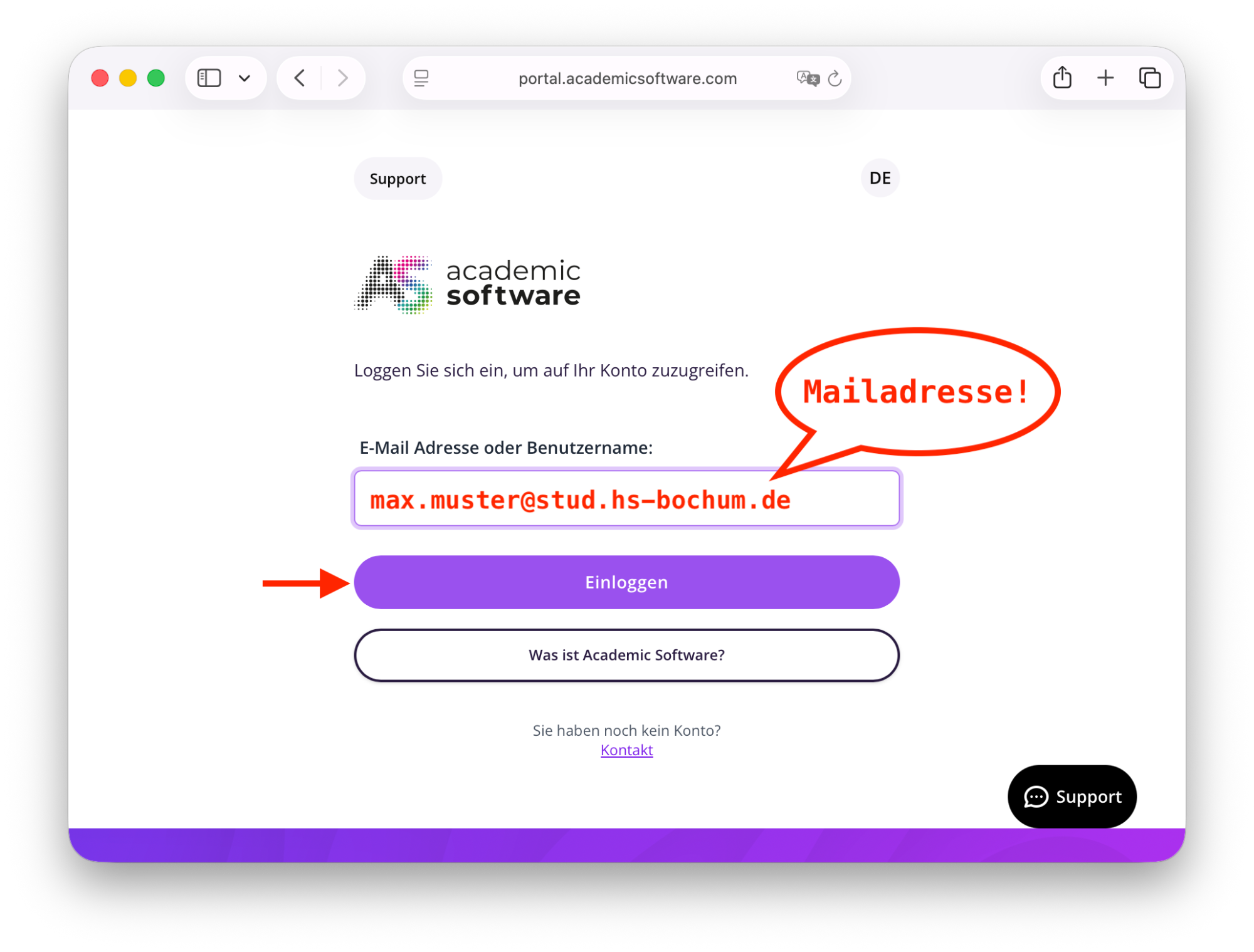Image resolution: width=1254 pixels, height=952 pixels.
Task: Reload the page with refresh icon
Action: (835, 78)
